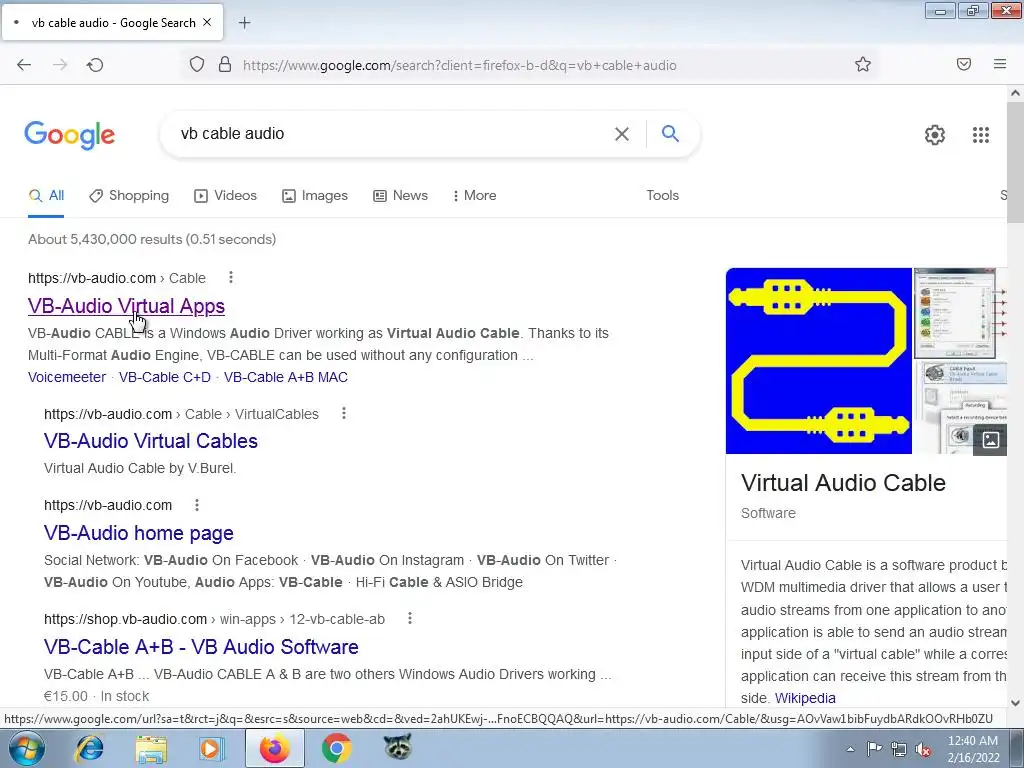Click the taskbar clock showing 12:40 AM
The image size is (1024, 768).
click(x=973, y=748)
